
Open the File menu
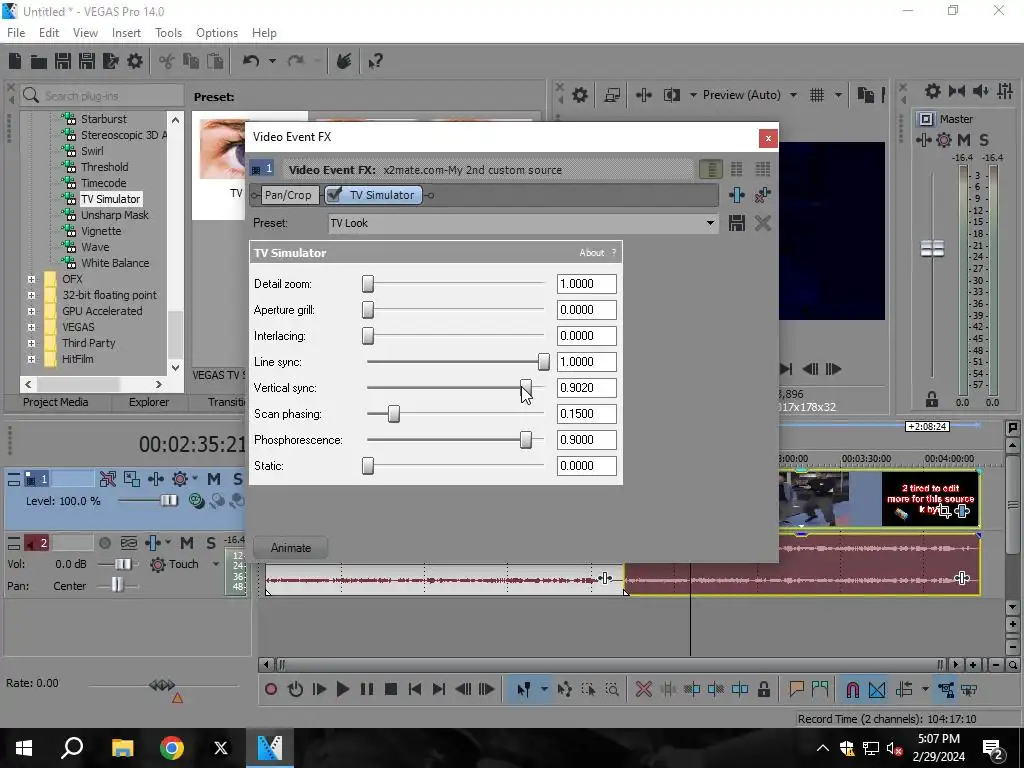(16, 33)
